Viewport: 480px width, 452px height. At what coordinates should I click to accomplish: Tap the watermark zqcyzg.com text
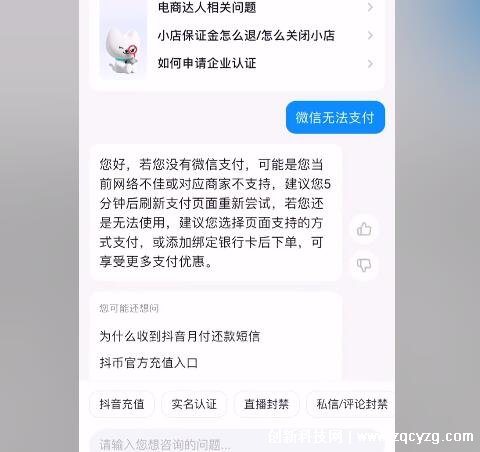(433, 436)
